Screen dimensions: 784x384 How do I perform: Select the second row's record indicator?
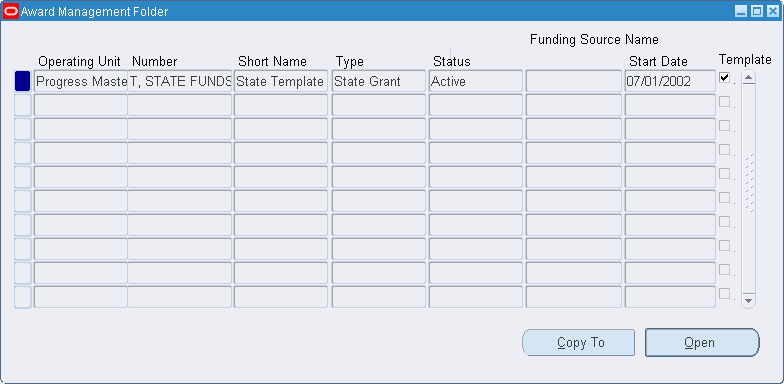pyautogui.click(x=22, y=105)
